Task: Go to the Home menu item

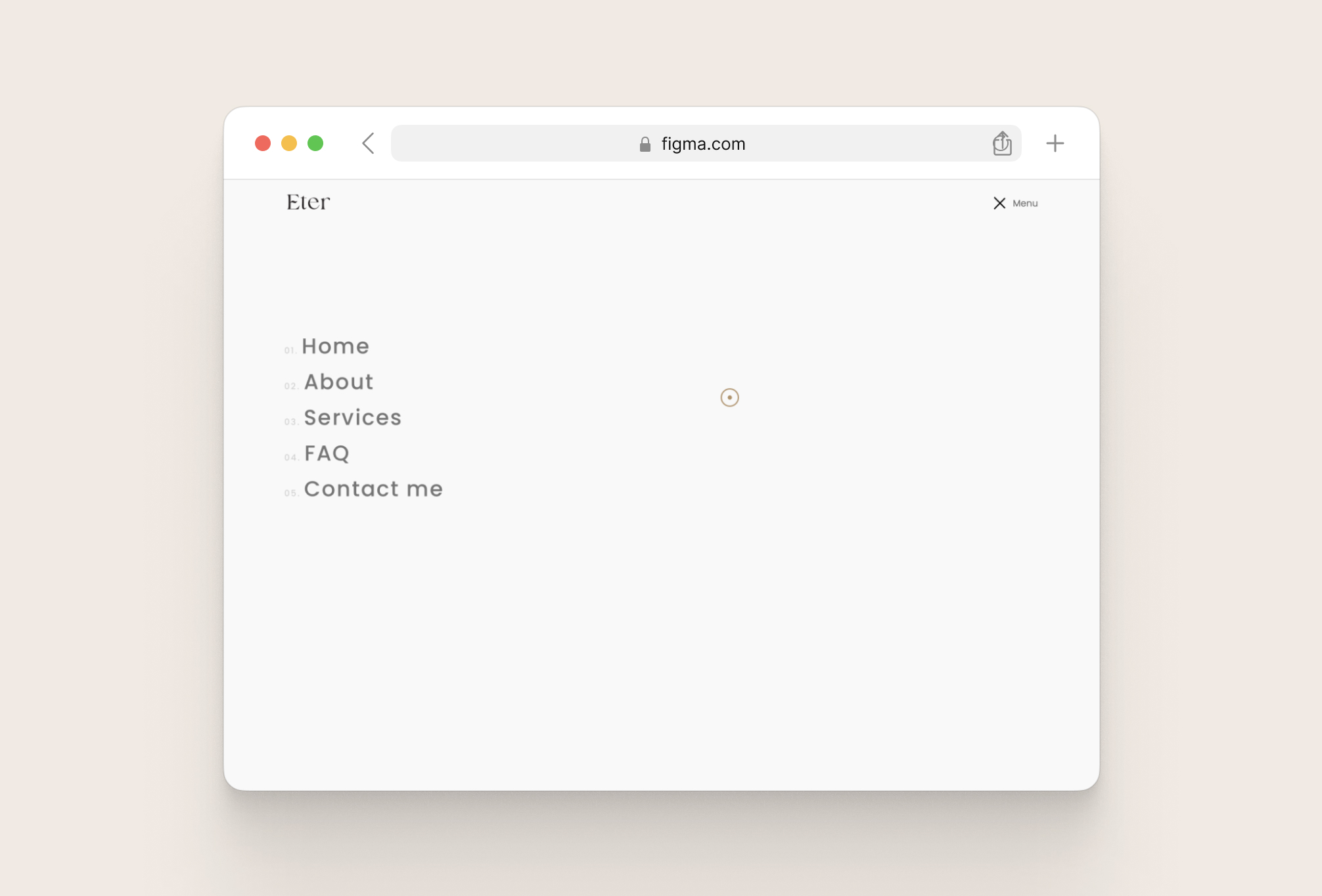Action: click(336, 346)
